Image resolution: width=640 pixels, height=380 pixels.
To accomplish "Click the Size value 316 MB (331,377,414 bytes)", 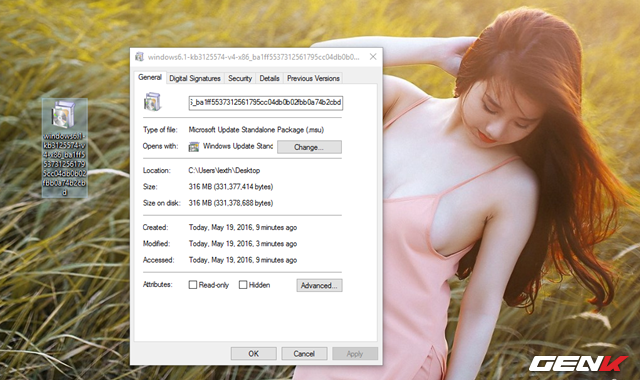I will click(231, 187).
